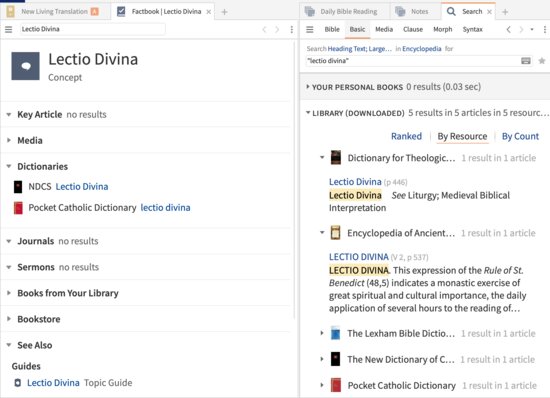Collapse the Sermons section
The width and height of the screenshot is (550, 398).
click(9, 267)
